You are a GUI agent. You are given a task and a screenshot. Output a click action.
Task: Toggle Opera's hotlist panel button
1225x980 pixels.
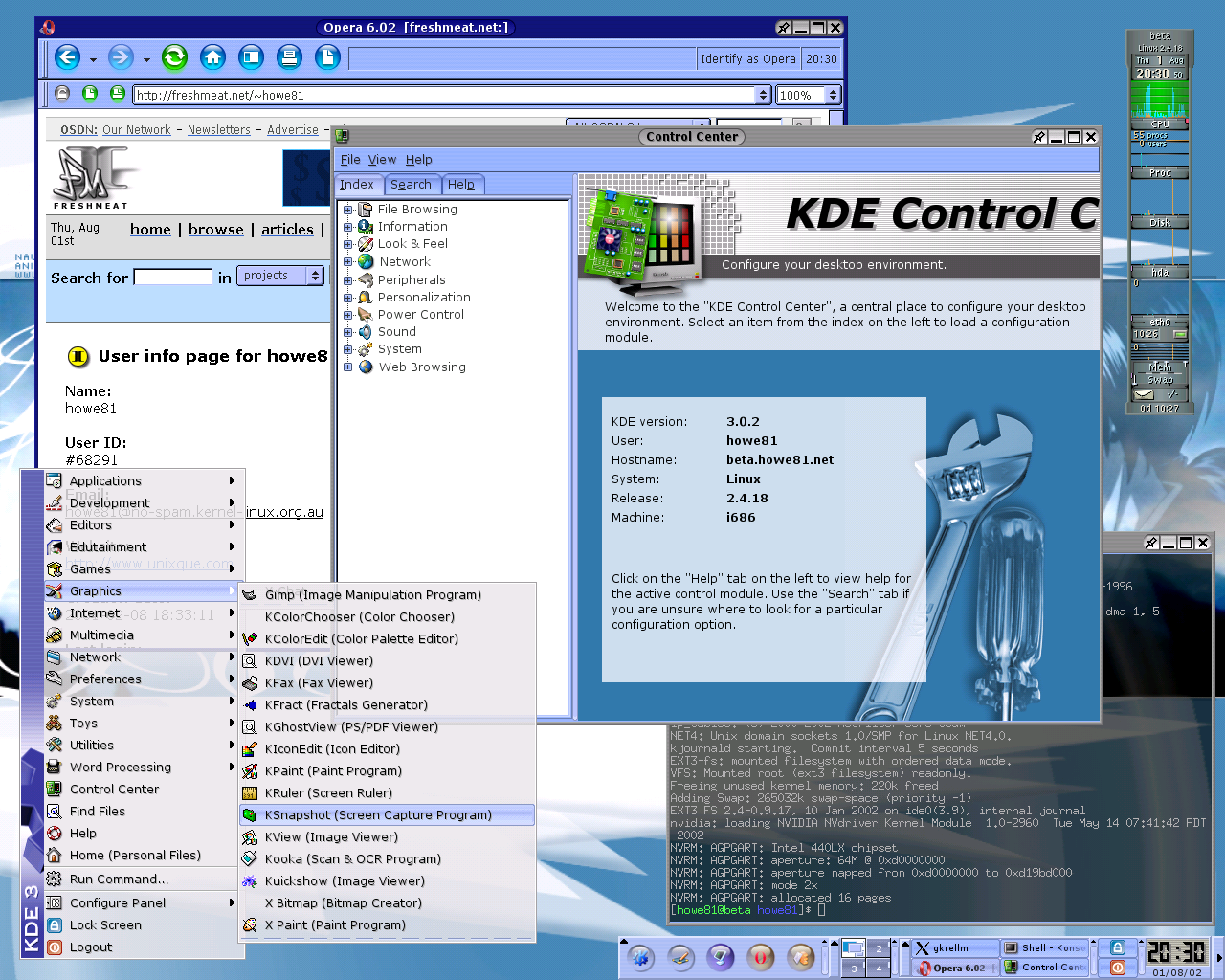[251, 58]
